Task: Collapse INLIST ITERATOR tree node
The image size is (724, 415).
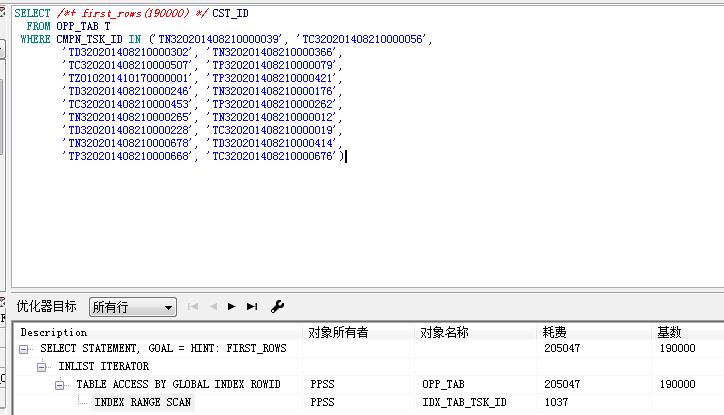Action: [x=42, y=367]
